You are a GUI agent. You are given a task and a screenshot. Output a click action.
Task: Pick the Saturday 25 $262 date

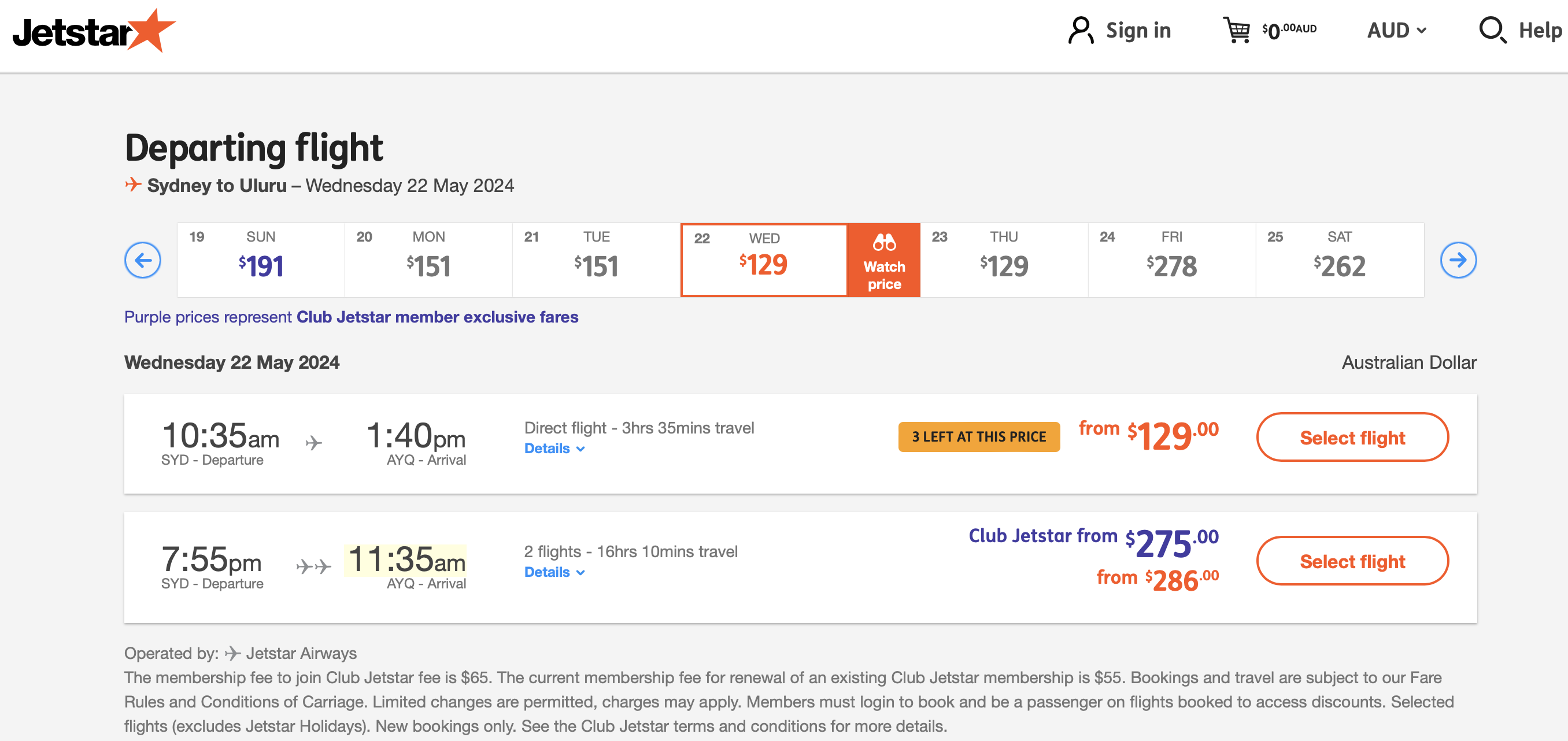point(1339,260)
